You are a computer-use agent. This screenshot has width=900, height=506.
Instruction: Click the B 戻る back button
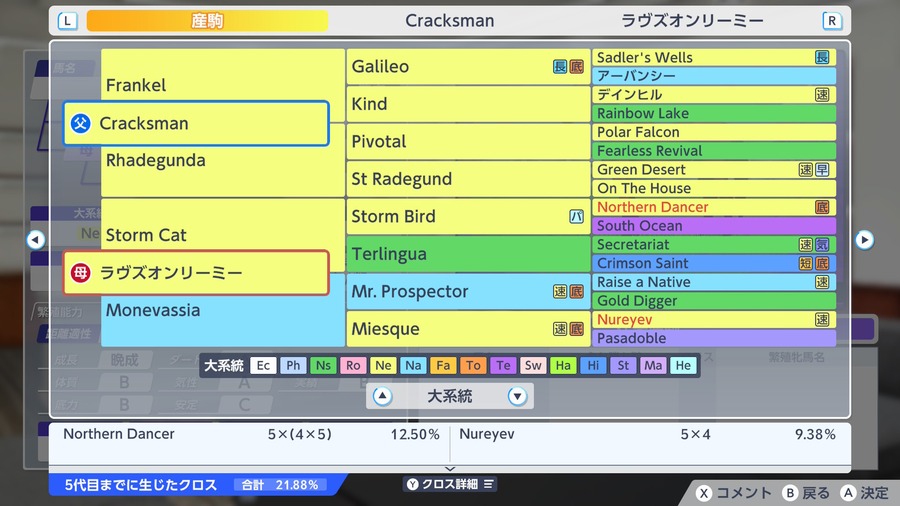click(806, 493)
